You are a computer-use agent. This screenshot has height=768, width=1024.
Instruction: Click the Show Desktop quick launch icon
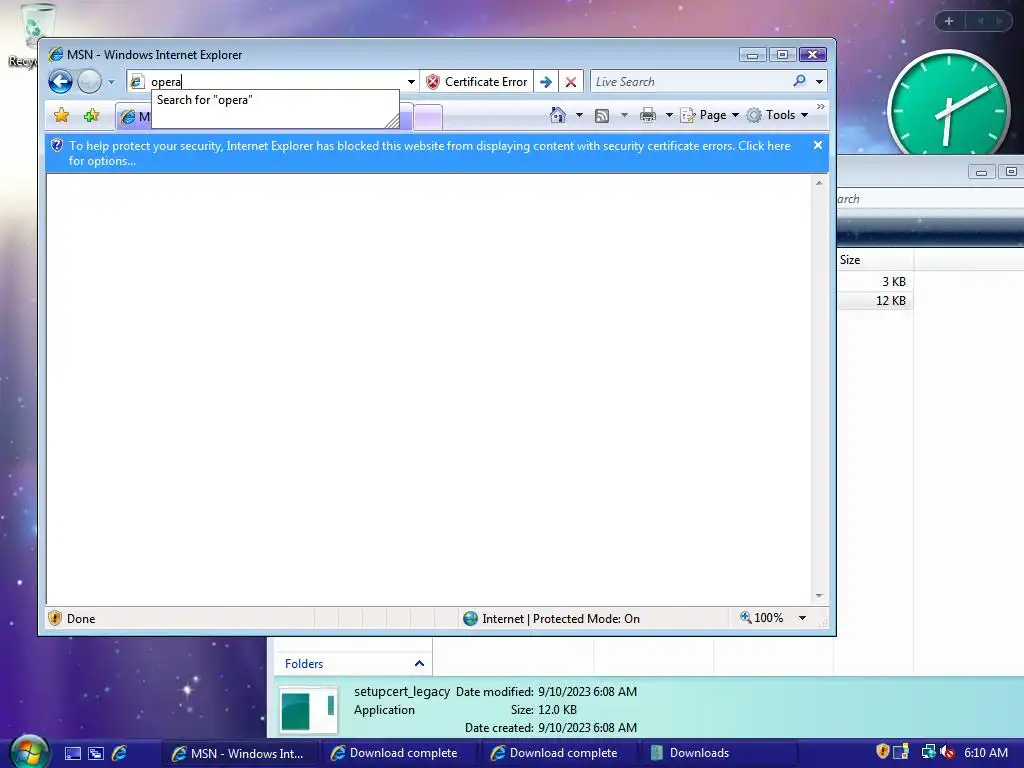click(73, 753)
